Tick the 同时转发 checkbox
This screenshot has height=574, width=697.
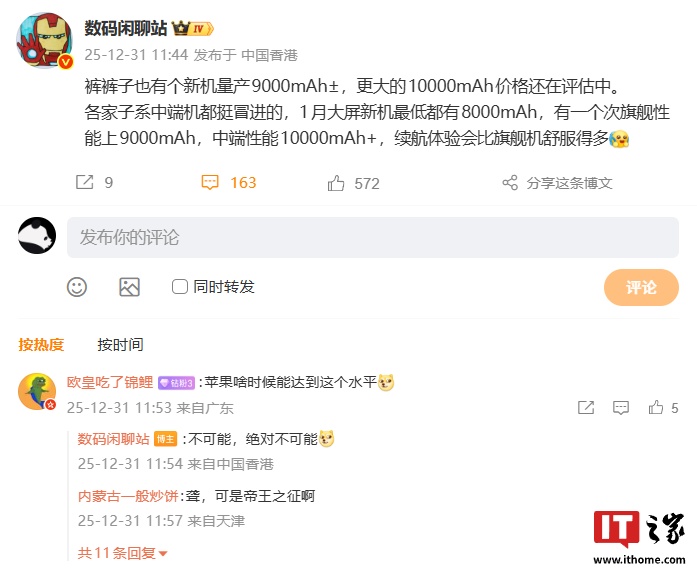(180, 287)
